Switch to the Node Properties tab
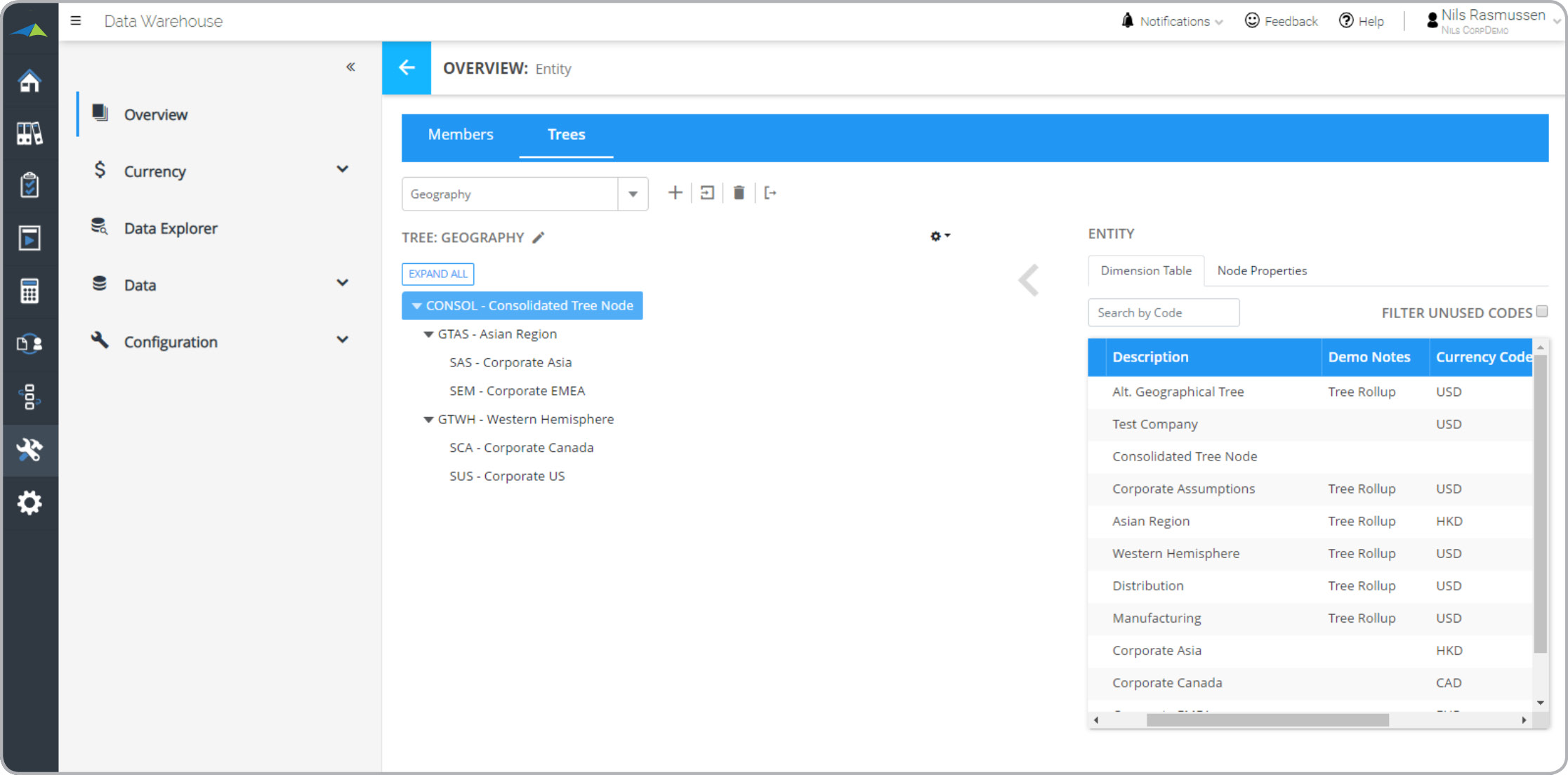This screenshot has width=1568, height=775. pyautogui.click(x=1263, y=270)
